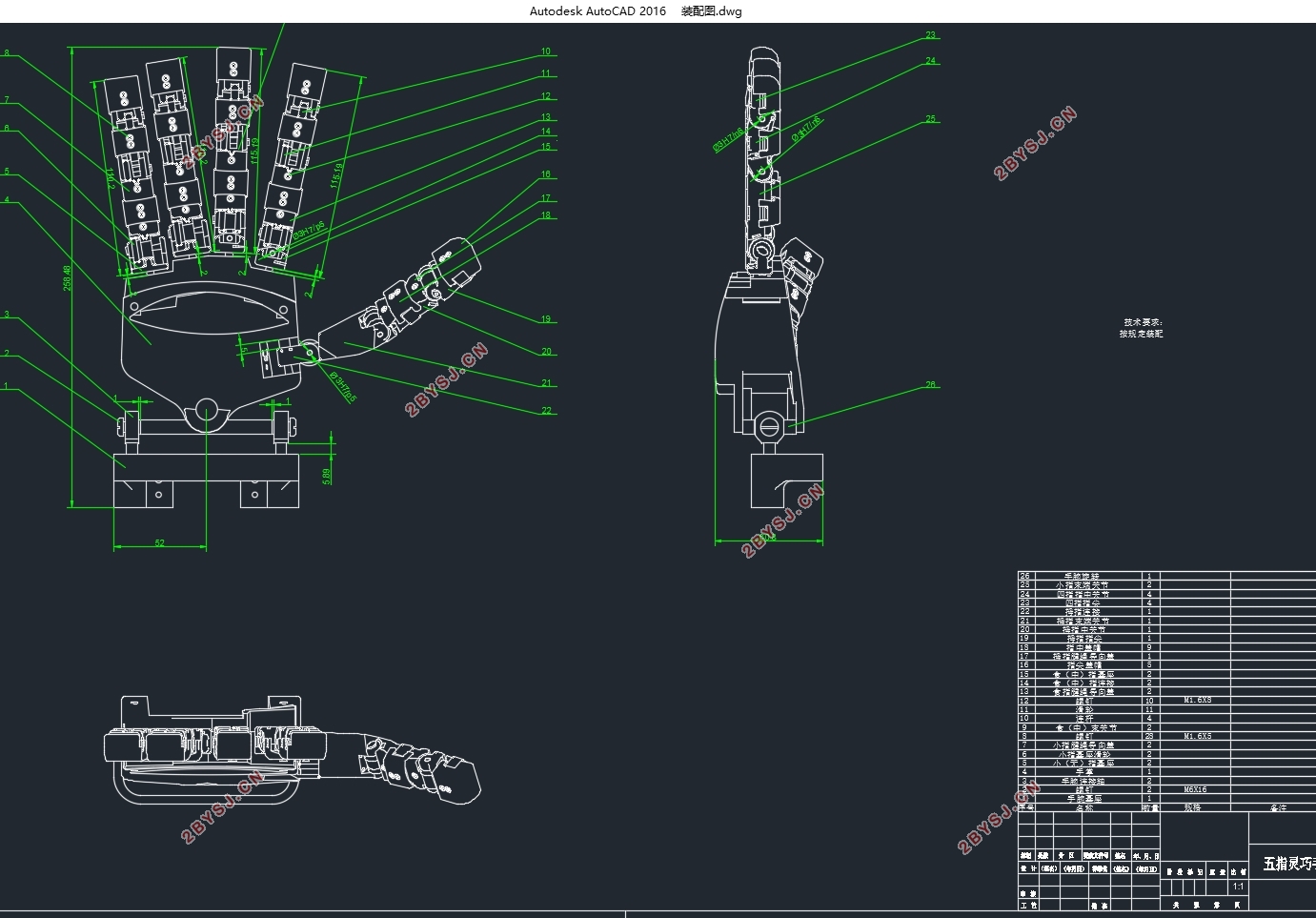Select the 258.48 overall height dimension

(x=68, y=277)
